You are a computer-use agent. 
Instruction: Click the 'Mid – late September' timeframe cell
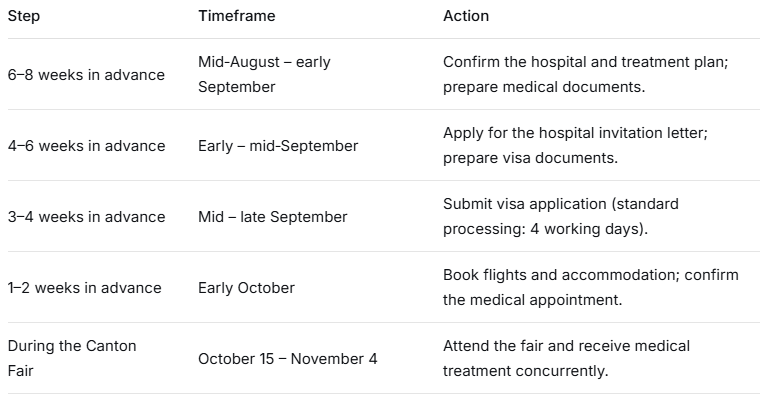click(272, 217)
